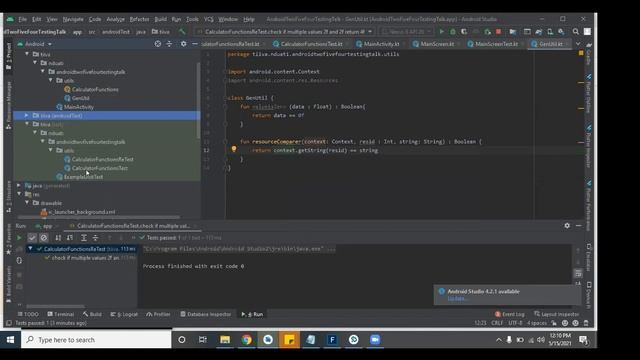Viewport: 640px width, 360px height.
Task: Collapse the drawable folder
Action: tap(27, 203)
